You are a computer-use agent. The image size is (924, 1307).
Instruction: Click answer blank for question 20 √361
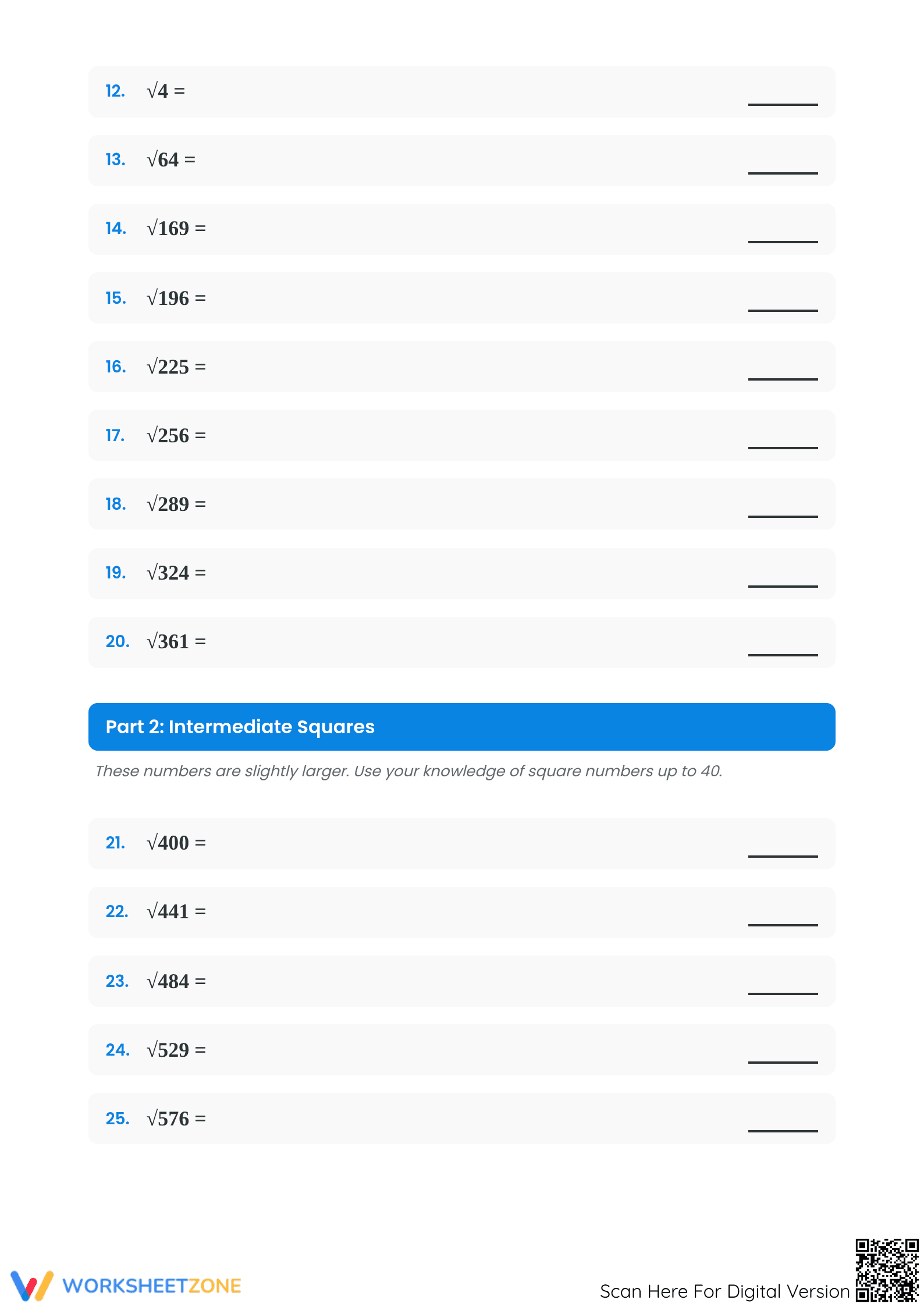click(x=783, y=655)
